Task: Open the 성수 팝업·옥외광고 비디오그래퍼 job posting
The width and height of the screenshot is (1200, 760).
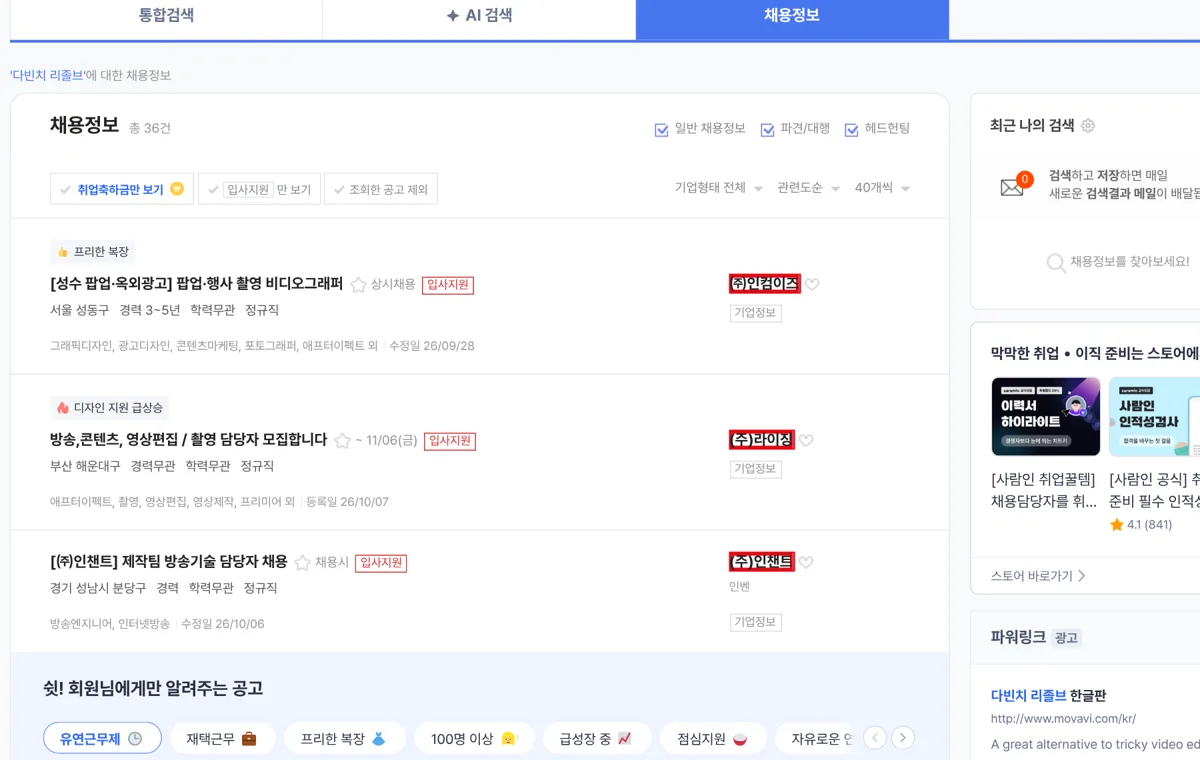Action: (x=196, y=284)
